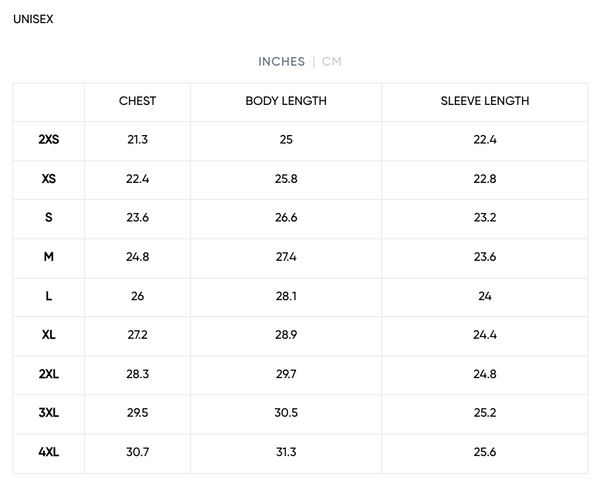Select the M size row label
Image resolution: width=600 pixels, height=490 pixels.
[x=48, y=257]
